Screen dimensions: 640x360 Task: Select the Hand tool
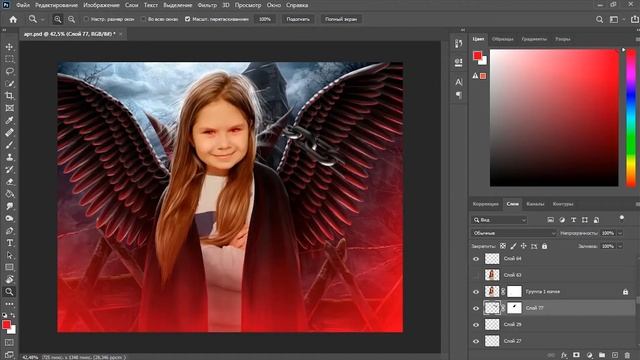9,280
